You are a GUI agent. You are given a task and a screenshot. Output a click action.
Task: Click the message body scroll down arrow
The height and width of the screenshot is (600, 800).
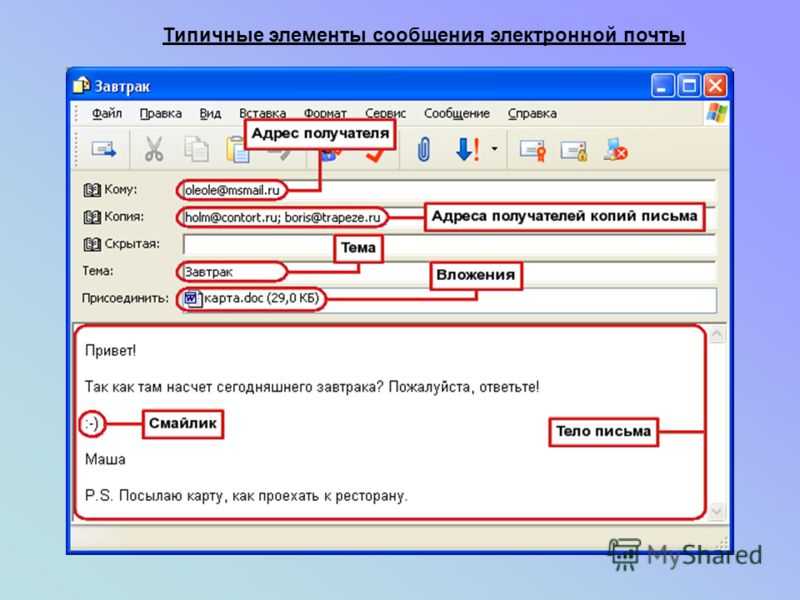tap(717, 511)
